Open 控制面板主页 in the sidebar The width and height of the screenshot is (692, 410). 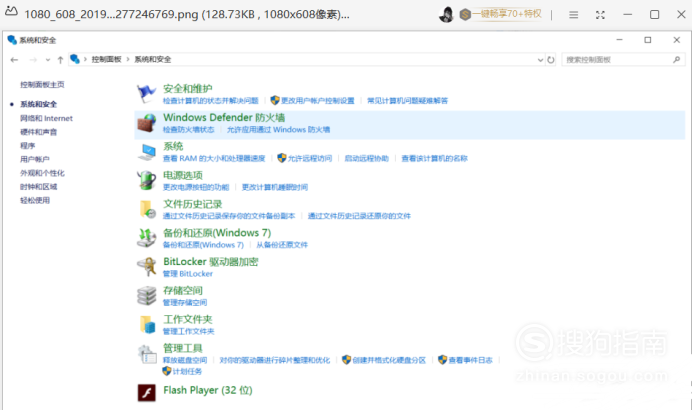tap(42, 84)
